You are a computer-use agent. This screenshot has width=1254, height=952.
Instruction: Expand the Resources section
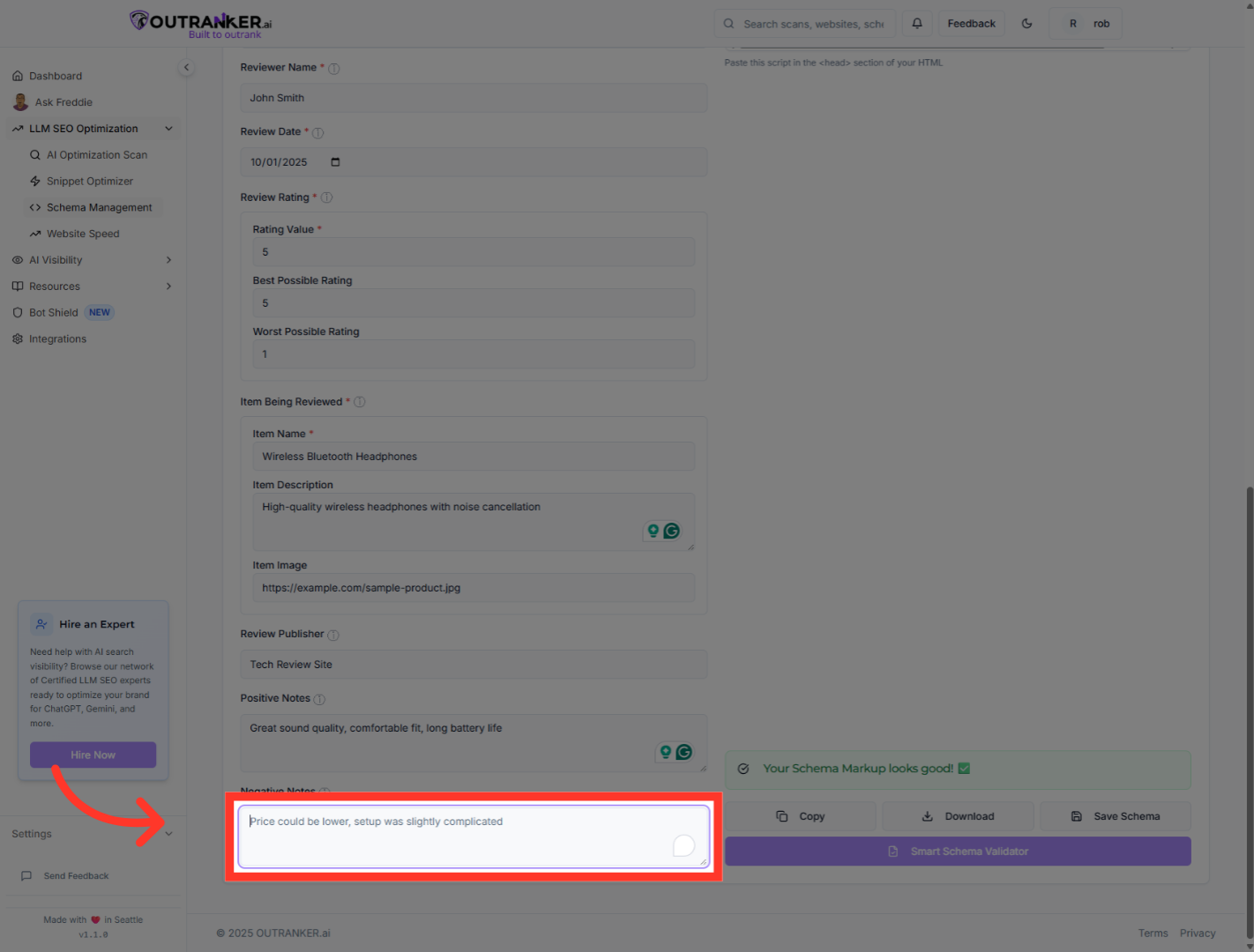point(94,286)
